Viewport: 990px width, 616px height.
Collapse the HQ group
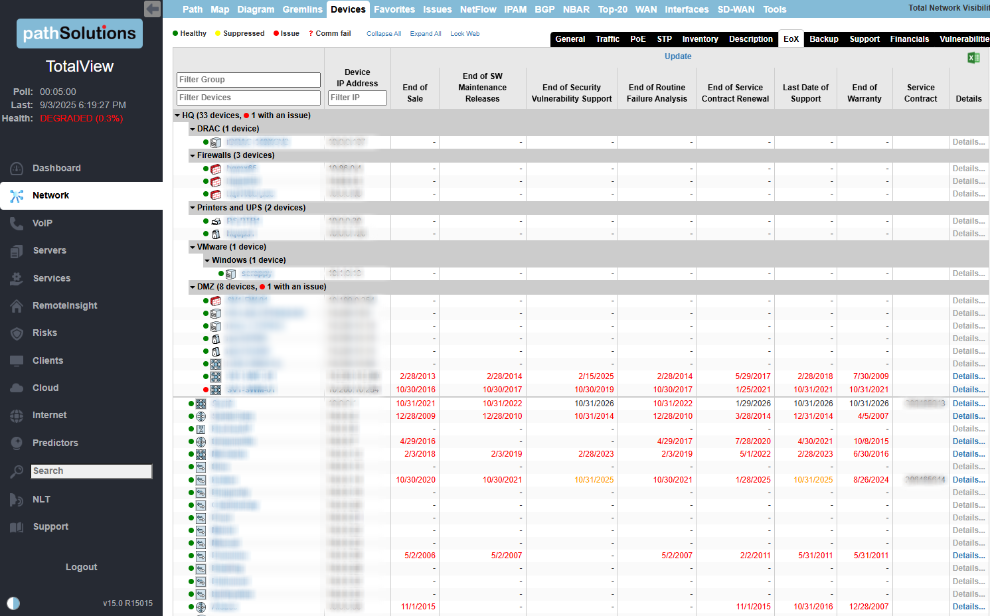point(177,116)
